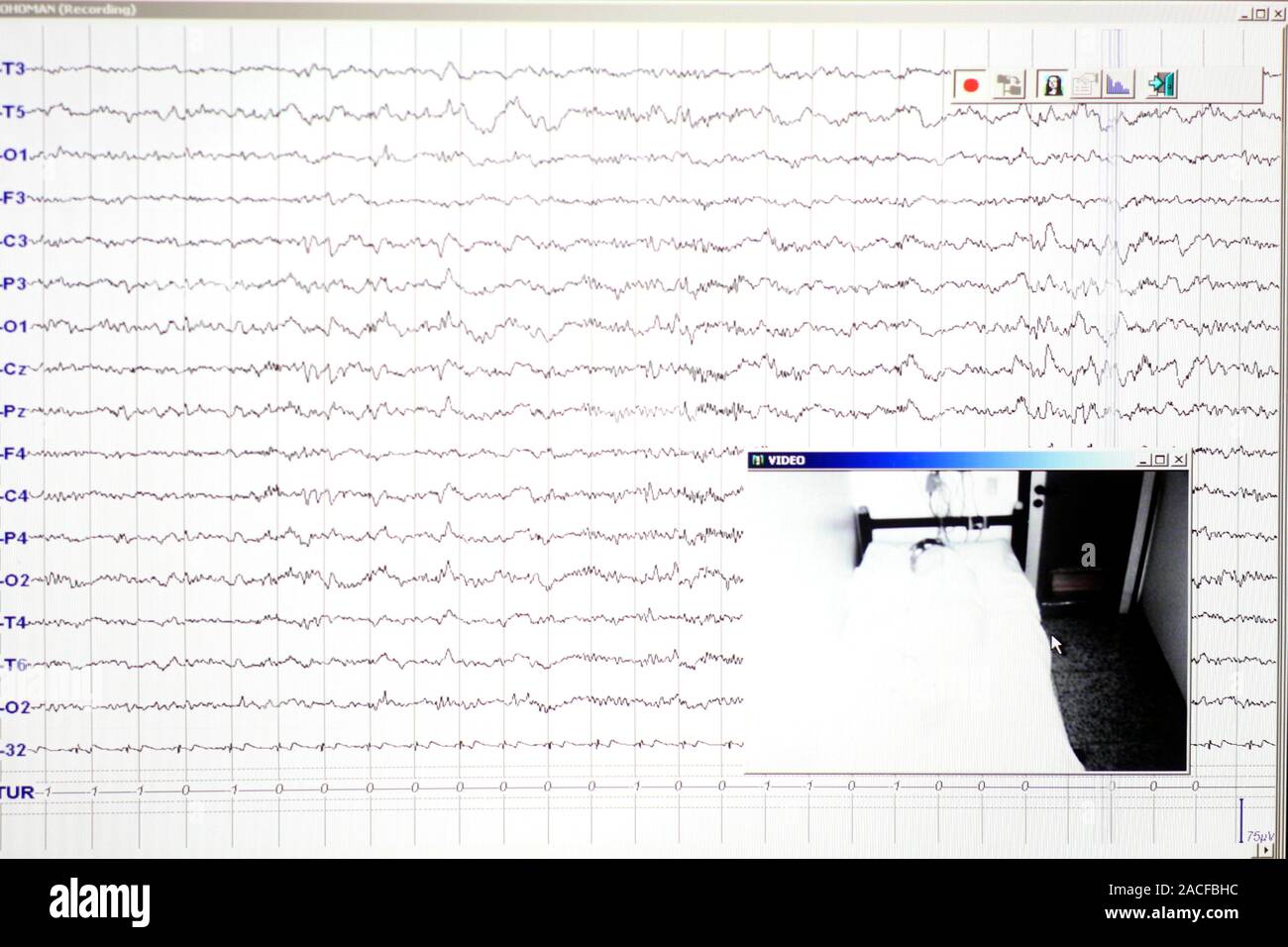
Task: Maximize the VIDEO window
Action: 1160,460
